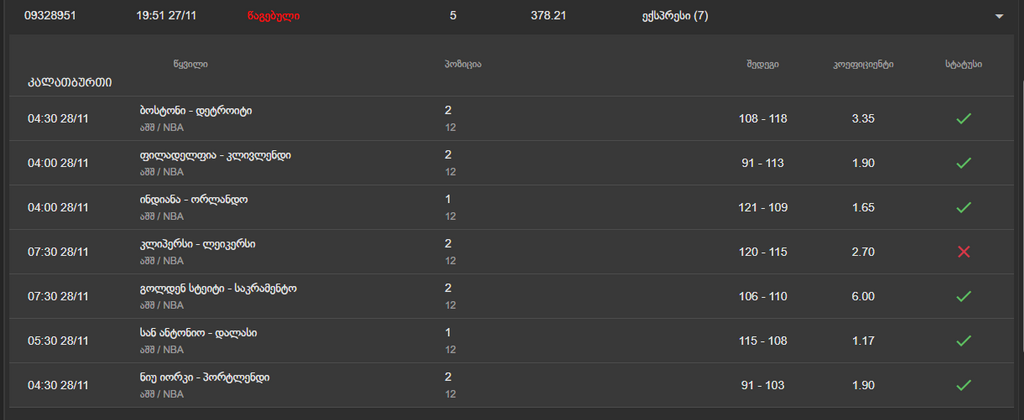Click the შედეგი column header
Viewport: 1024px width, 420px height.
click(x=762, y=64)
